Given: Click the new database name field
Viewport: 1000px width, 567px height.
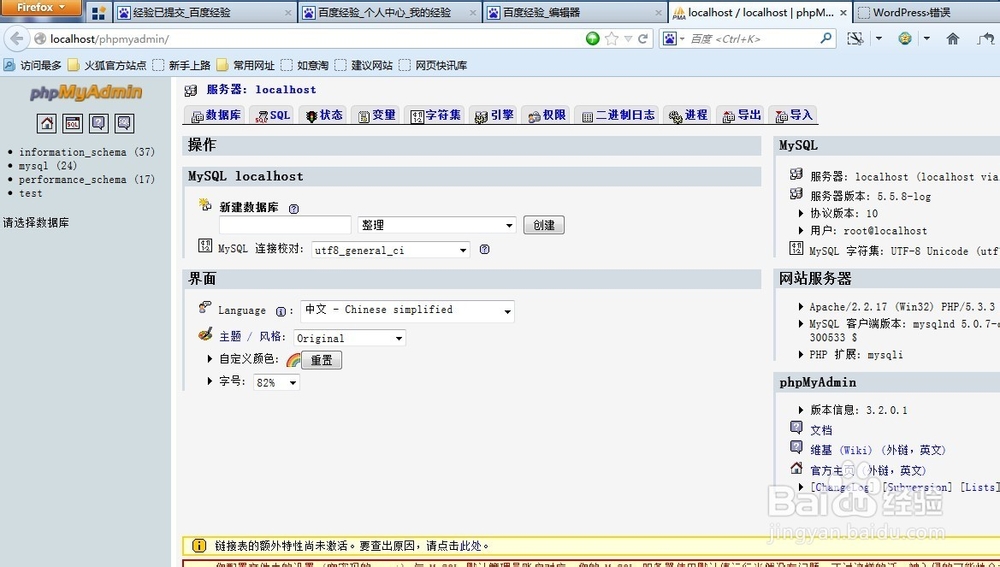Looking at the screenshot, I should [x=285, y=225].
